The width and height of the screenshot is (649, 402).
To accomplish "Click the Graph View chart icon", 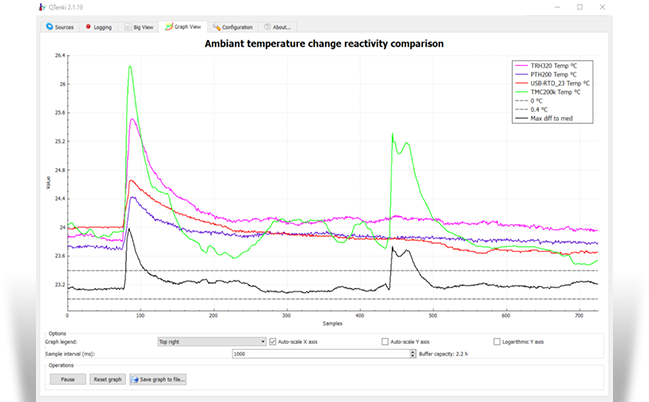I will click(x=170, y=27).
